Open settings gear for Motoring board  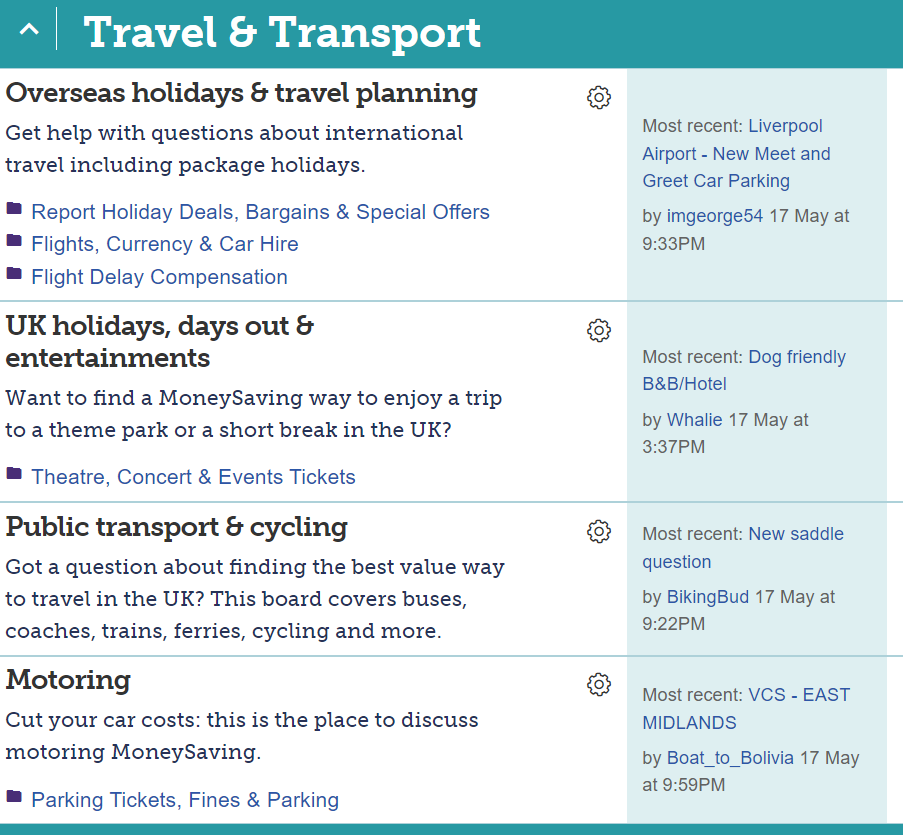[599, 685]
